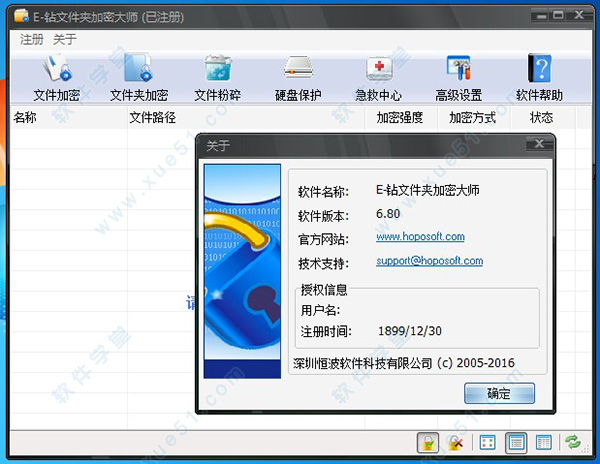
Task: Refresh the list with green arrows icon
Action: coord(573,442)
